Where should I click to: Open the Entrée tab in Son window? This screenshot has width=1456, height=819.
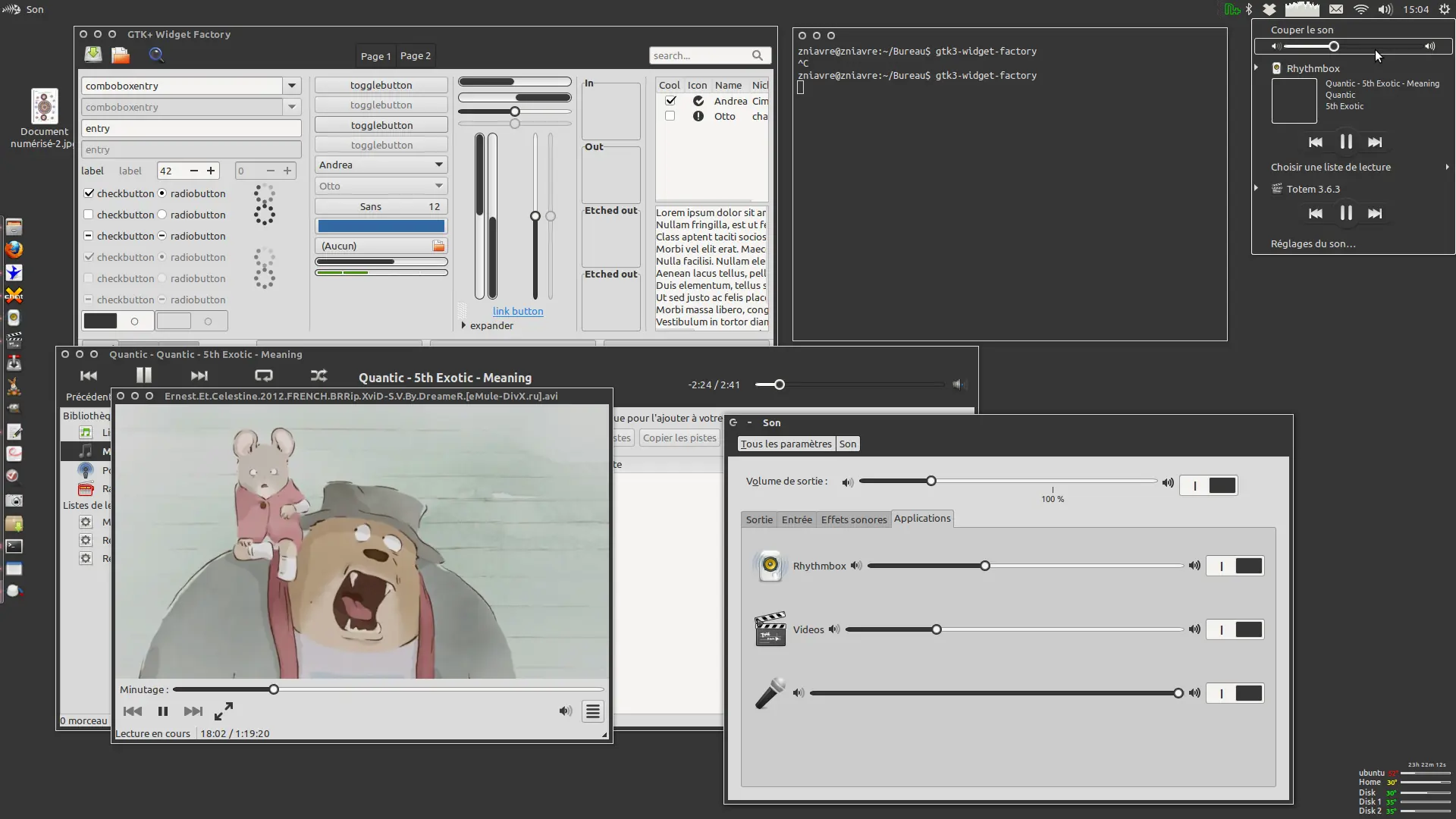[x=797, y=519]
